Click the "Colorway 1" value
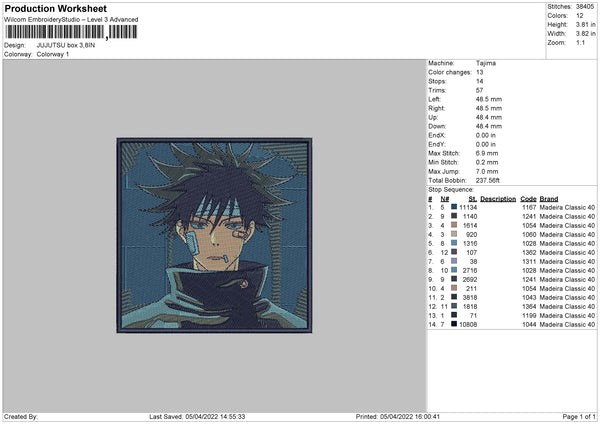600x424 pixels. pos(53,54)
